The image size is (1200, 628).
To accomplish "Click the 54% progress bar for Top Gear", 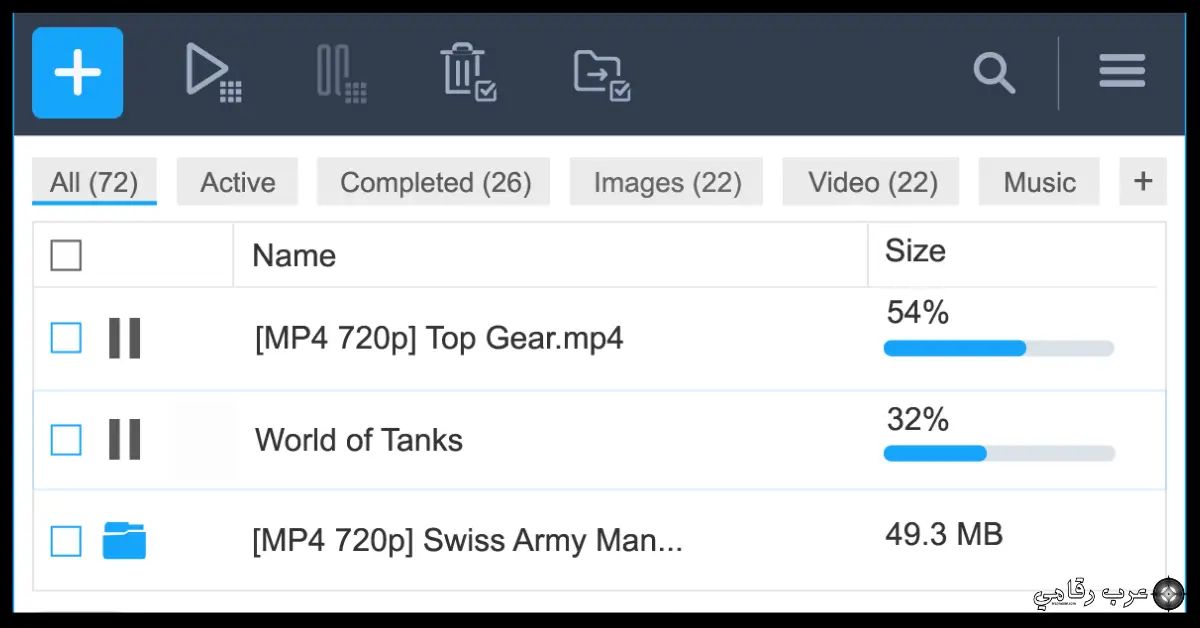I will [997, 348].
